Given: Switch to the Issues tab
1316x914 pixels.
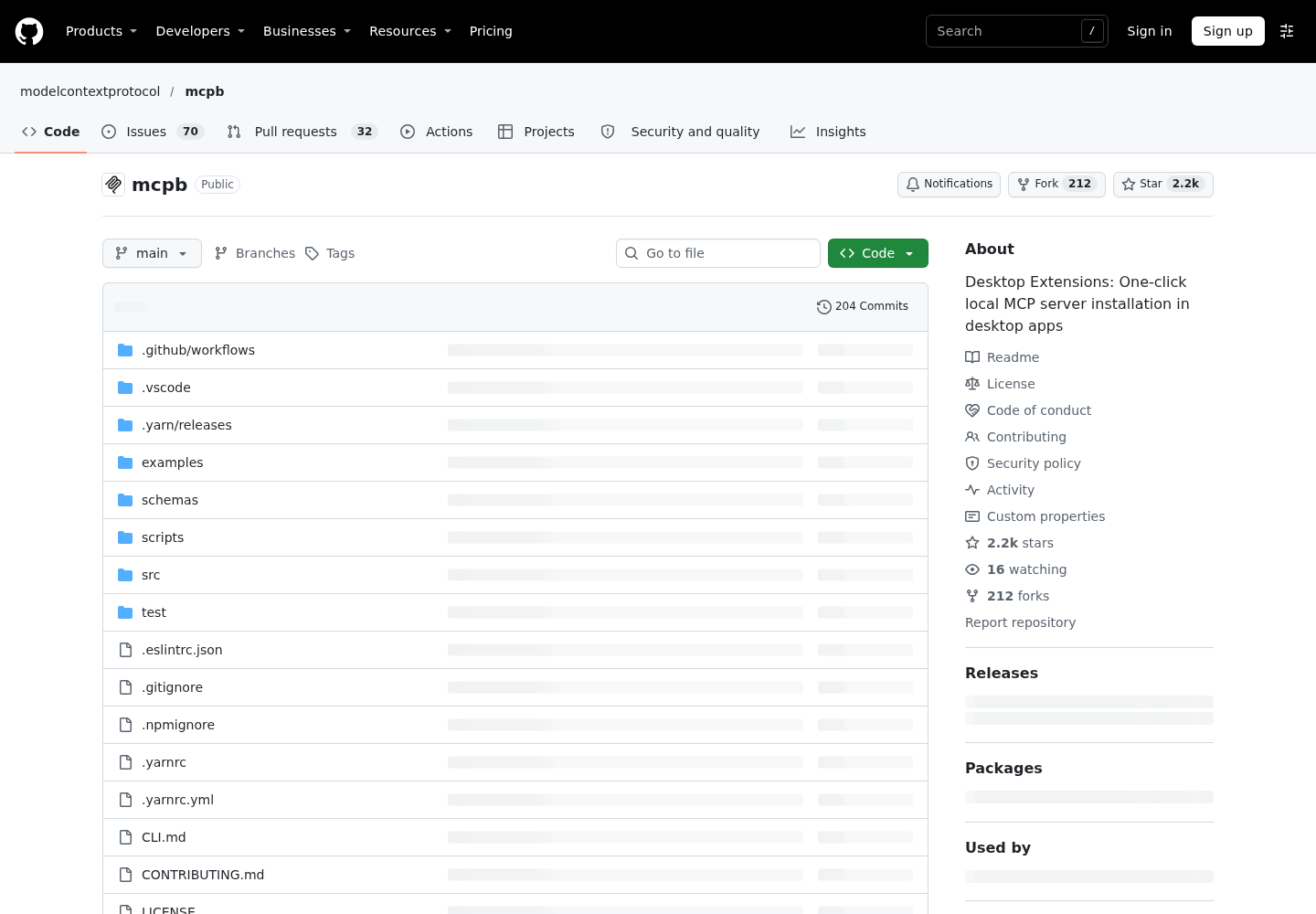Looking at the screenshot, I should click(x=152, y=132).
